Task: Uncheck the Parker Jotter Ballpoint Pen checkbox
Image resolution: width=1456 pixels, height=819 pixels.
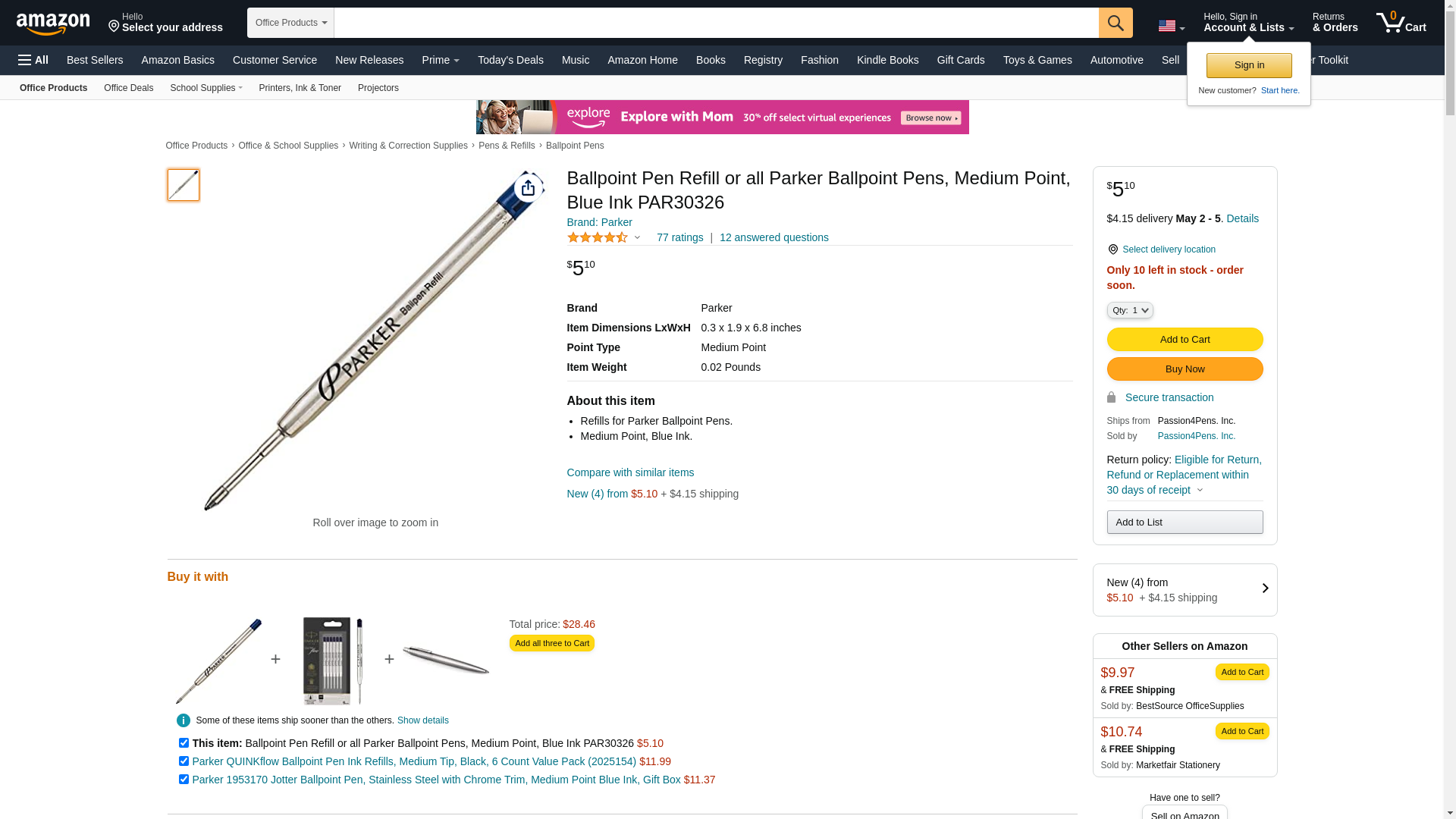Action: [x=184, y=780]
